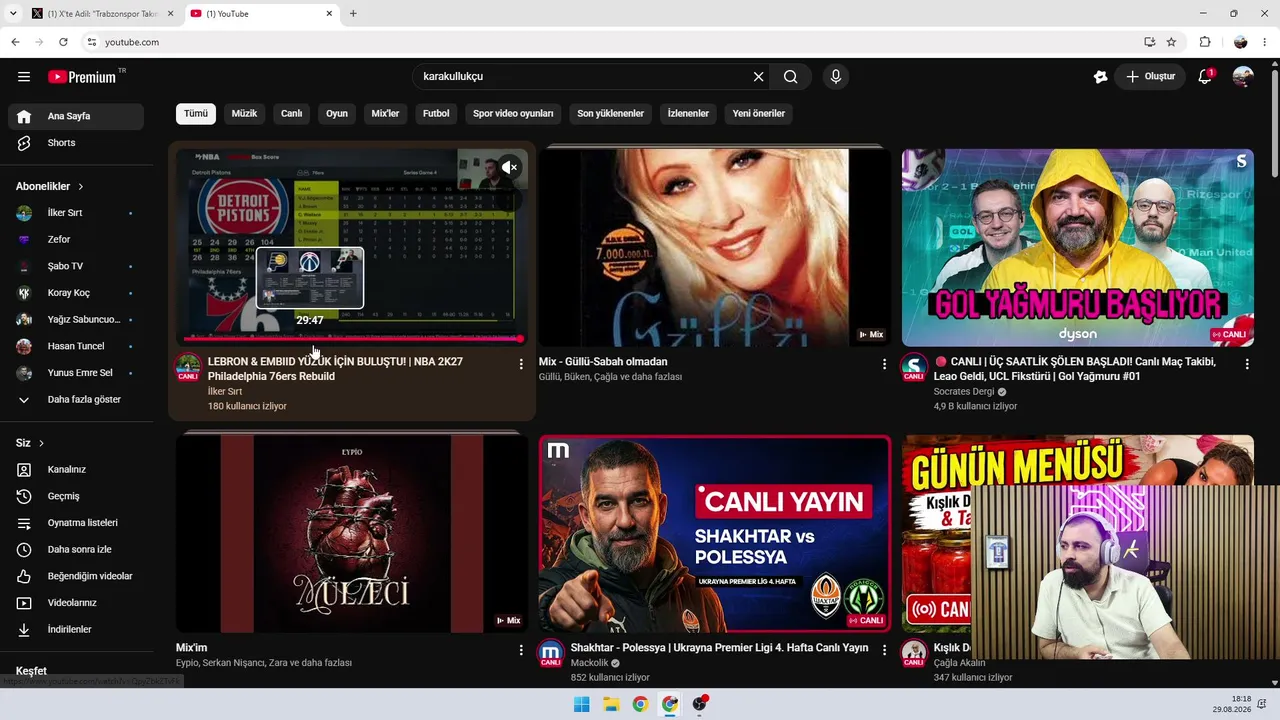The width and height of the screenshot is (1280, 720).
Task: Bookmark this page with the star
Action: point(1171,42)
